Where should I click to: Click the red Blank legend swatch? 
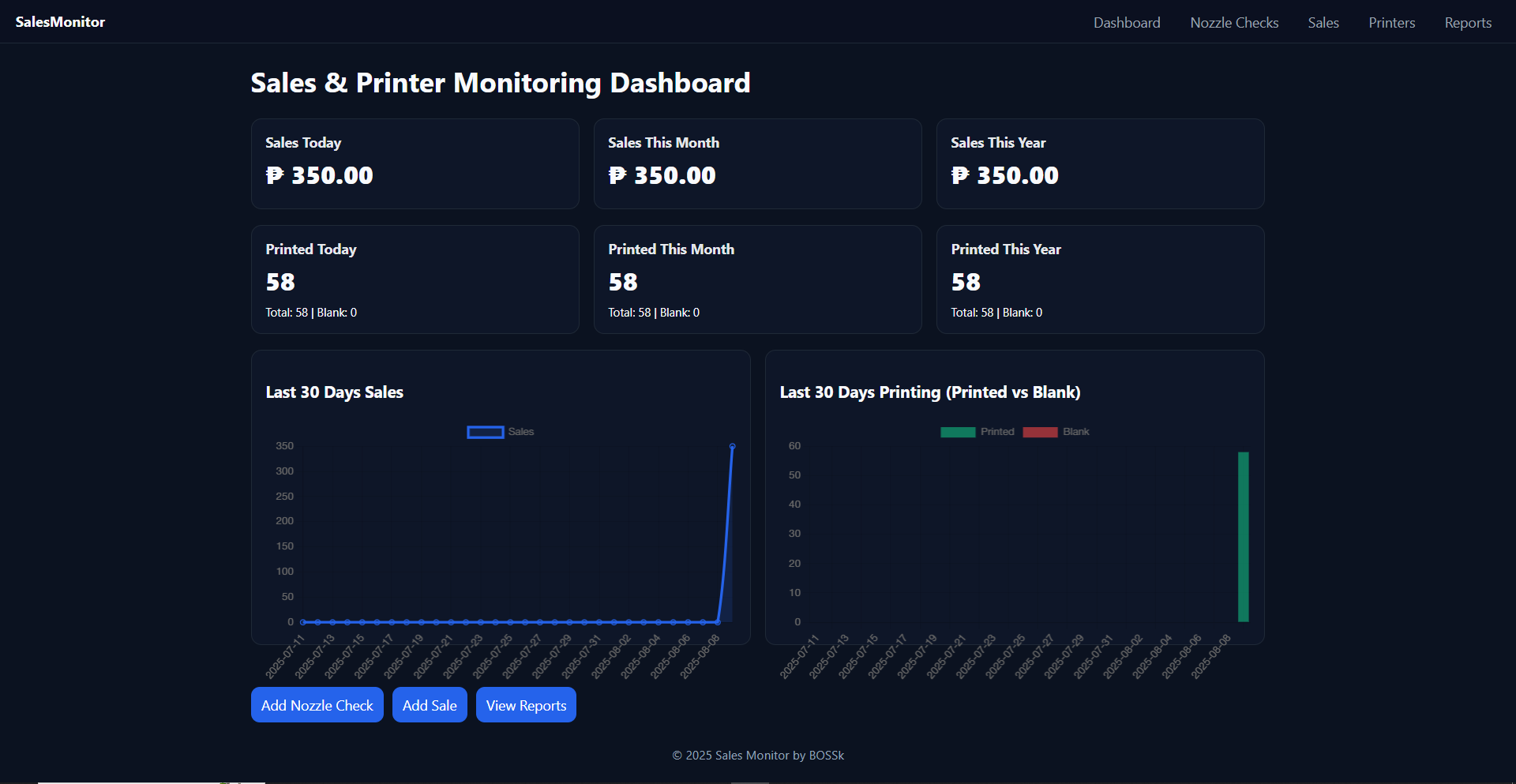click(1039, 432)
